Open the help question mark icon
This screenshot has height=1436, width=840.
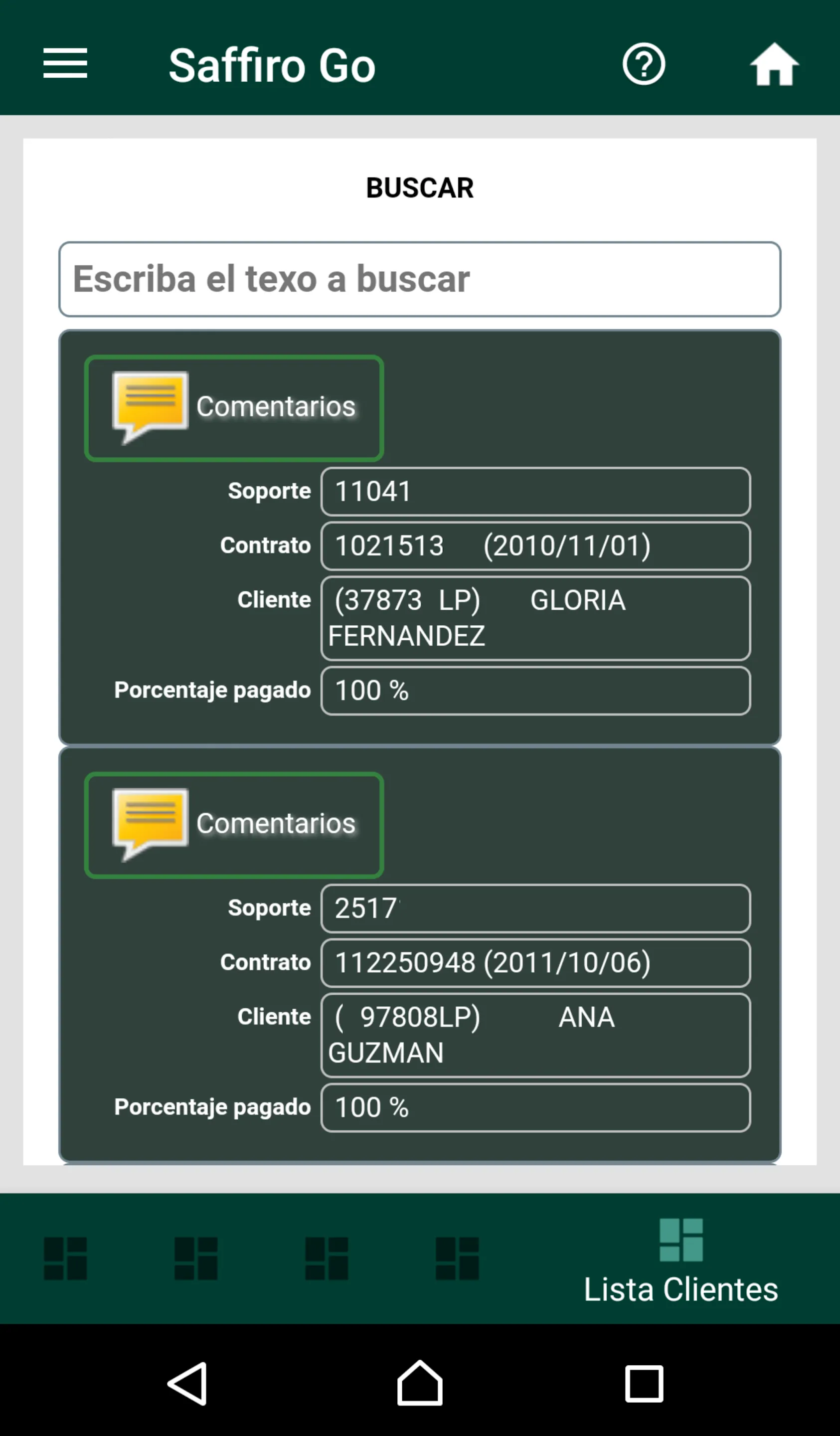click(x=644, y=64)
